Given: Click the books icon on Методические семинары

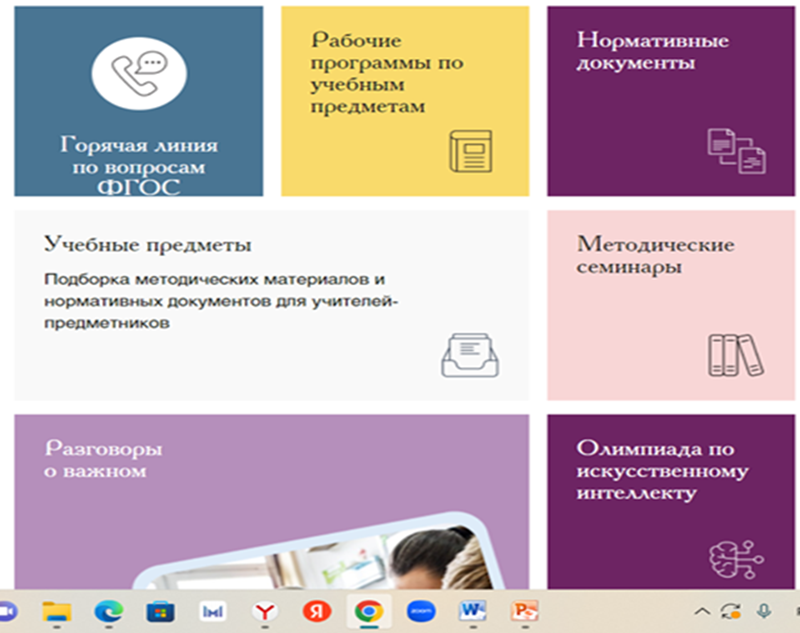Looking at the screenshot, I should [735, 354].
